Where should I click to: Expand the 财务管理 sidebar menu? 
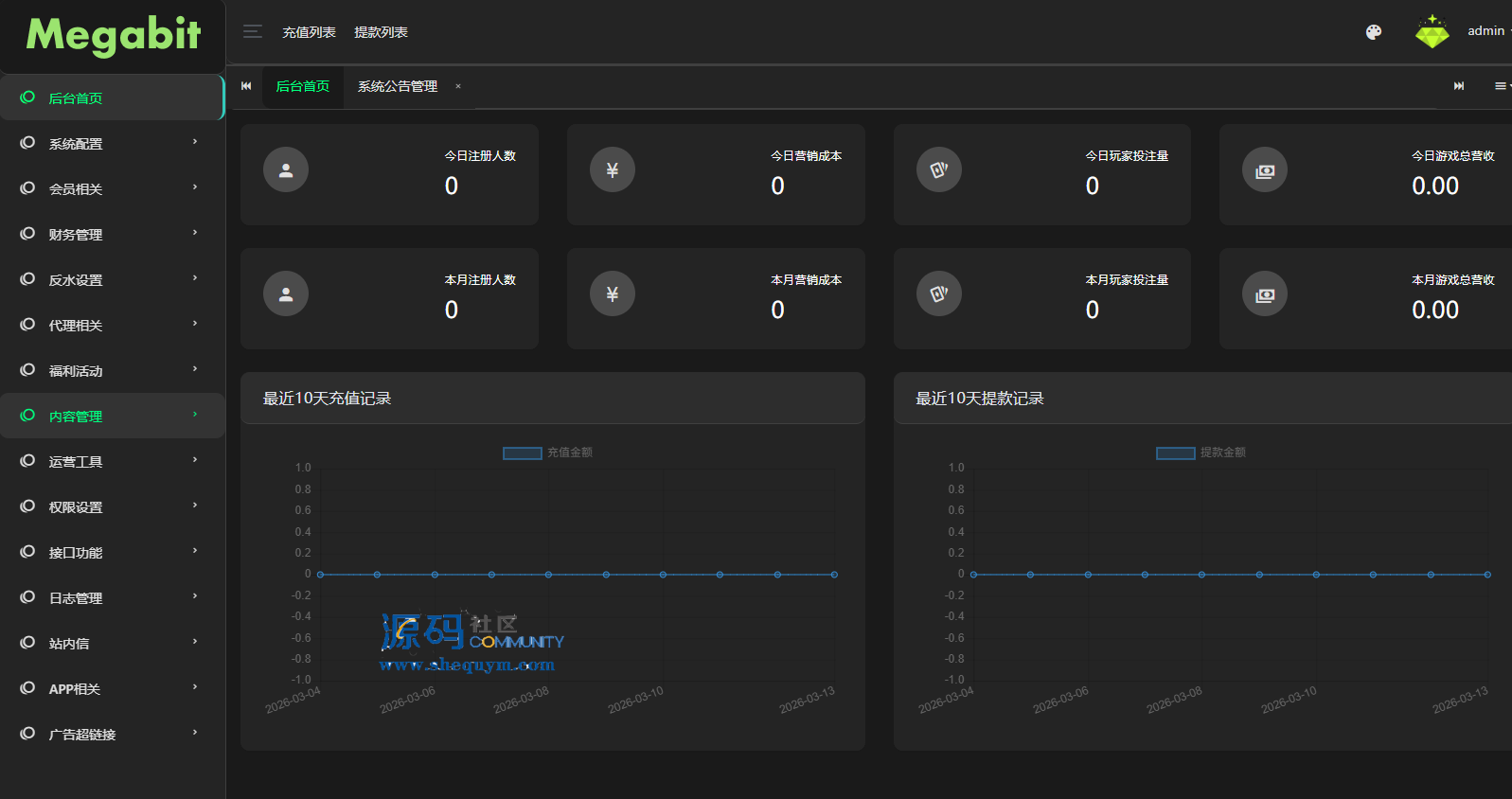[112, 235]
